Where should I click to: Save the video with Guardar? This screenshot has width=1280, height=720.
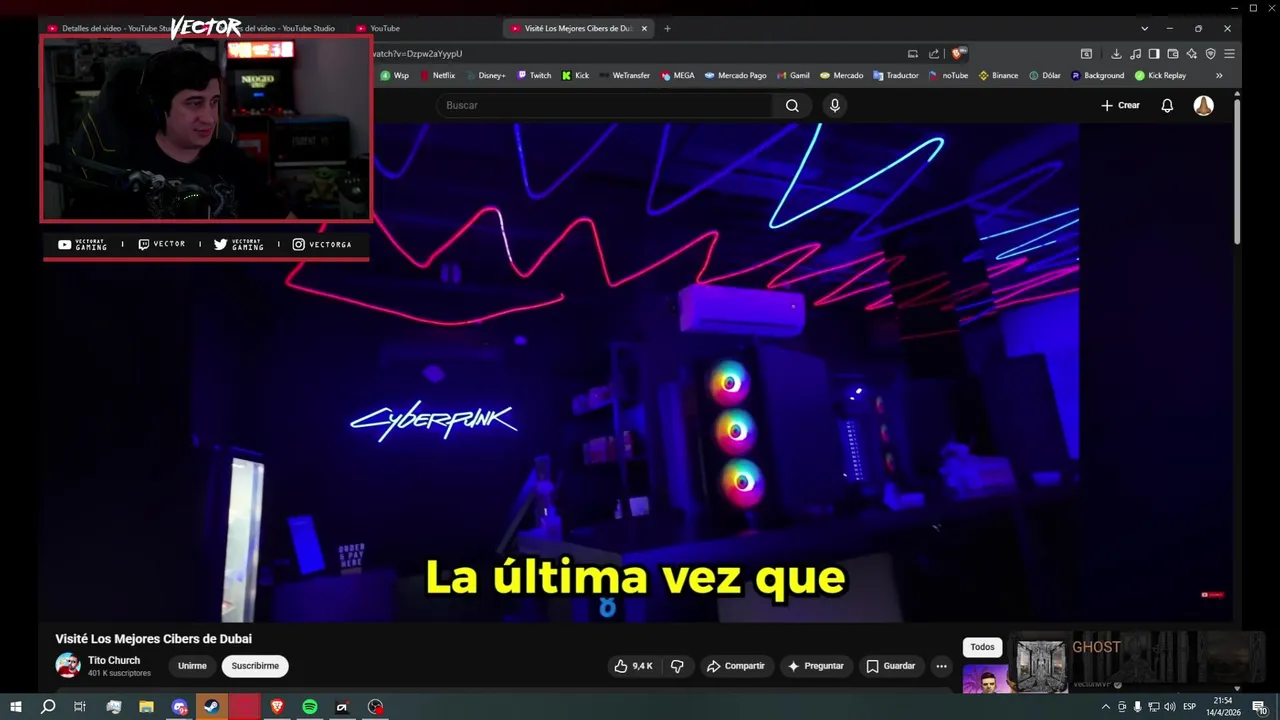pyautogui.click(x=890, y=666)
